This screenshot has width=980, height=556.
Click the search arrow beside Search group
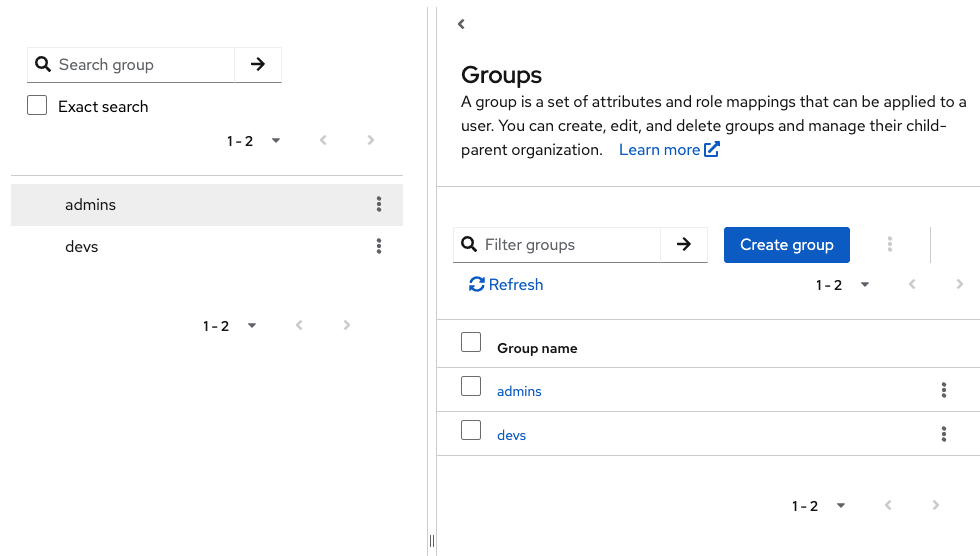tap(258, 64)
